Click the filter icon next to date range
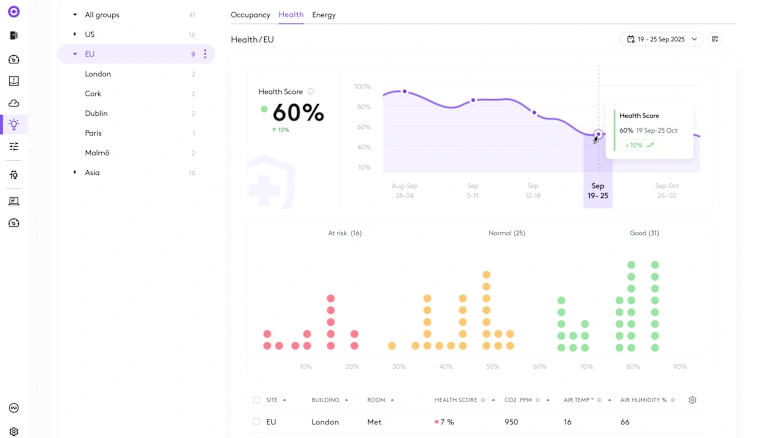This screenshot has width=778, height=438. pos(715,39)
